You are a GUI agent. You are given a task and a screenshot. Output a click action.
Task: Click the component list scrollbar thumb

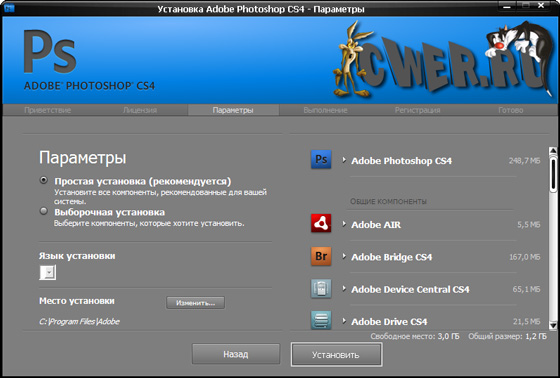pos(553,174)
